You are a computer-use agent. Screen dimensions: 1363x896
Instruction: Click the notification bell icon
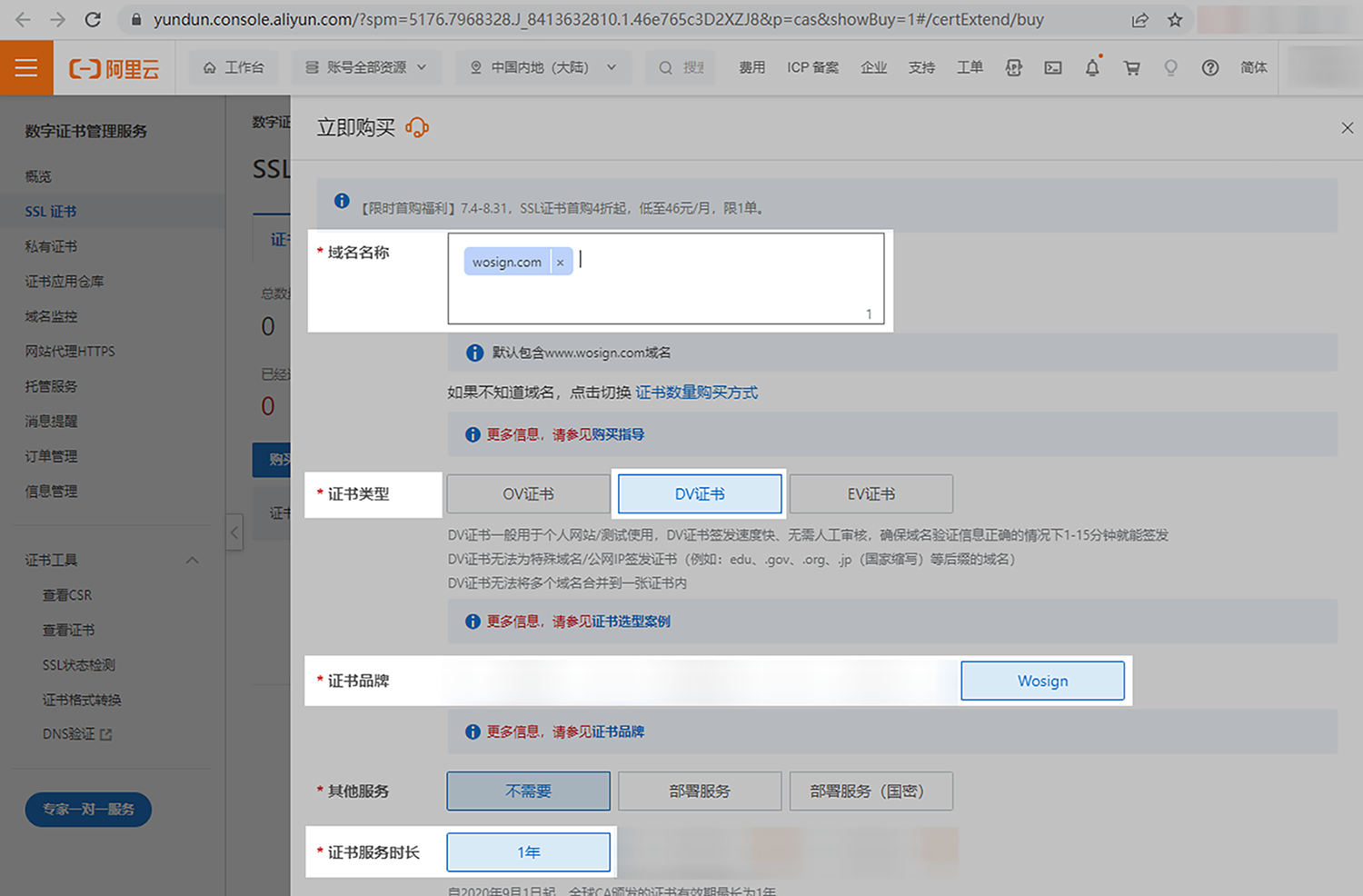[1092, 68]
